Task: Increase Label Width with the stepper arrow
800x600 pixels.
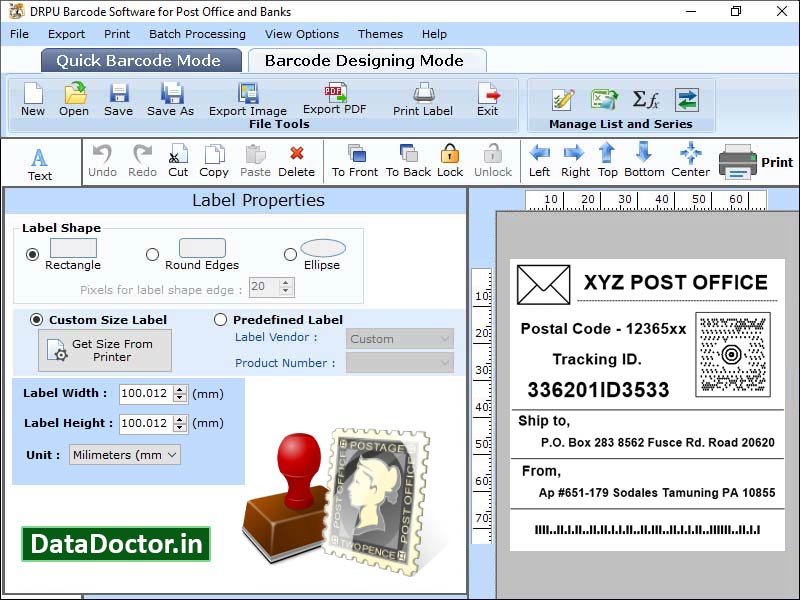Action: point(178,390)
